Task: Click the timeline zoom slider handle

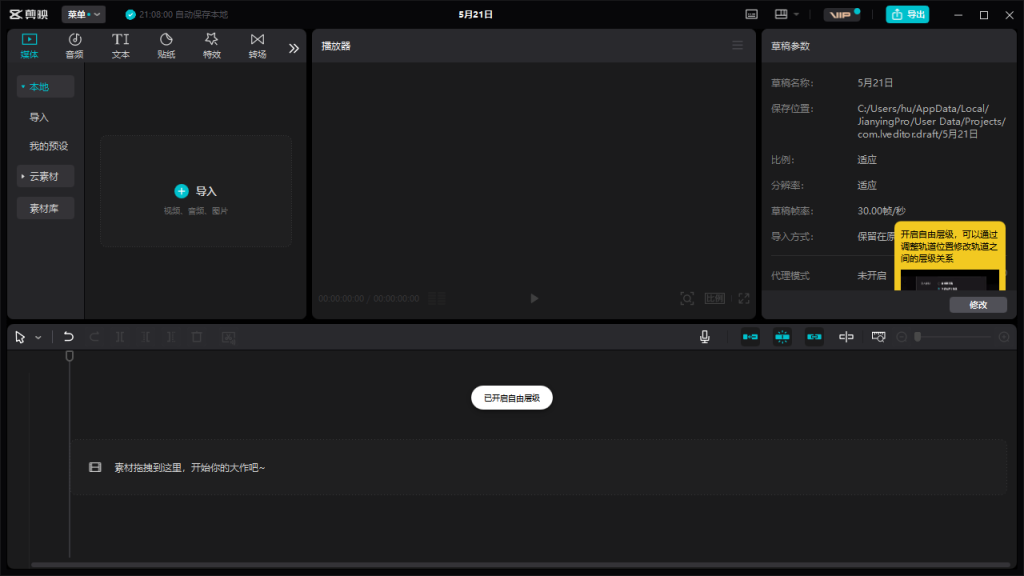Action: pyautogui.click(x=918, y=337)
